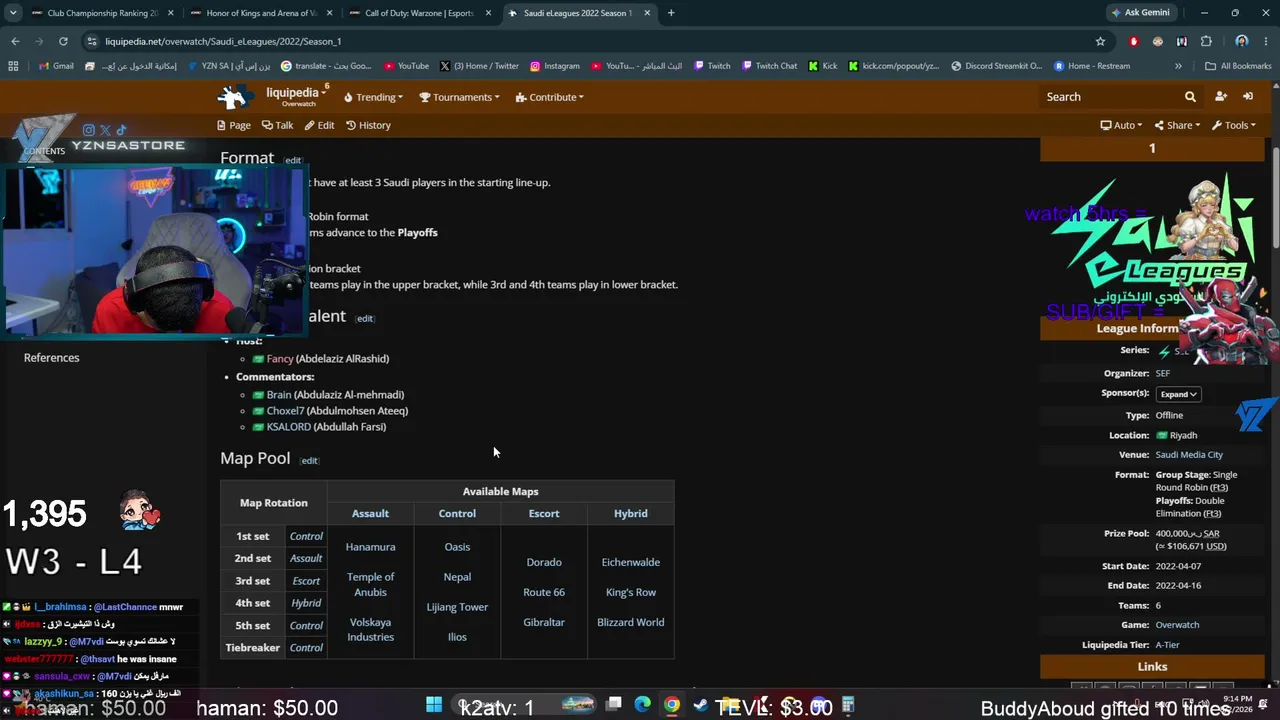Open the Gmail bookmark

[x=56, y=66]
